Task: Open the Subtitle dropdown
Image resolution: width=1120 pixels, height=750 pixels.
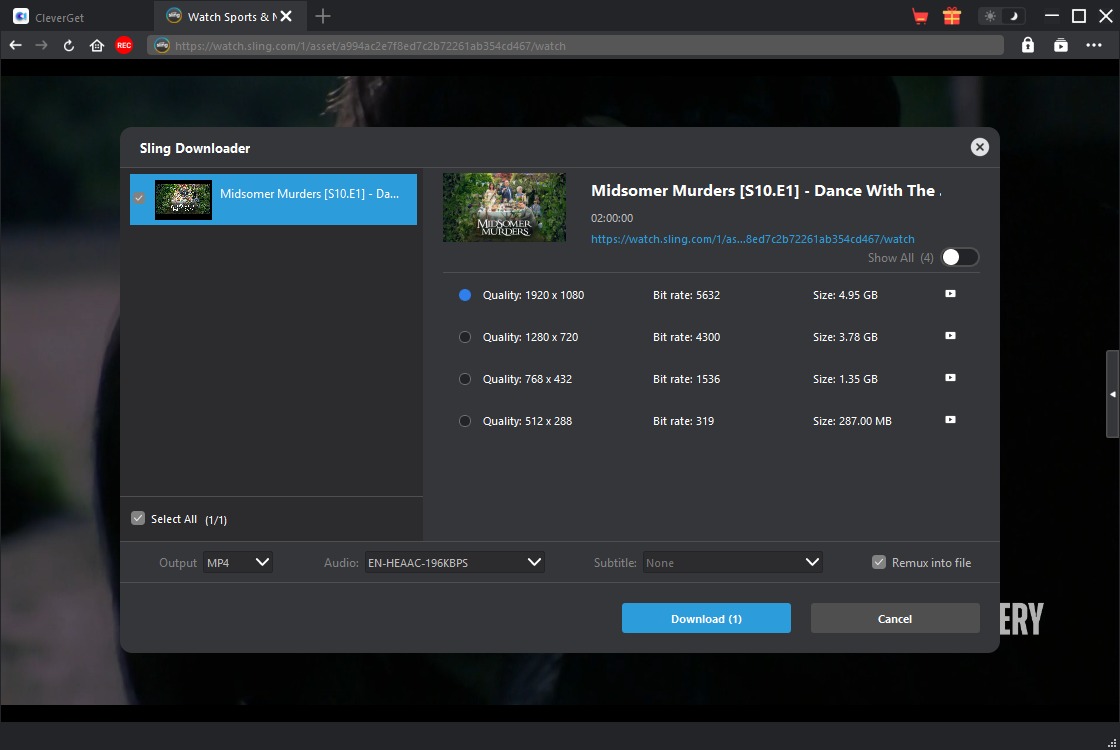Action: 732,562
